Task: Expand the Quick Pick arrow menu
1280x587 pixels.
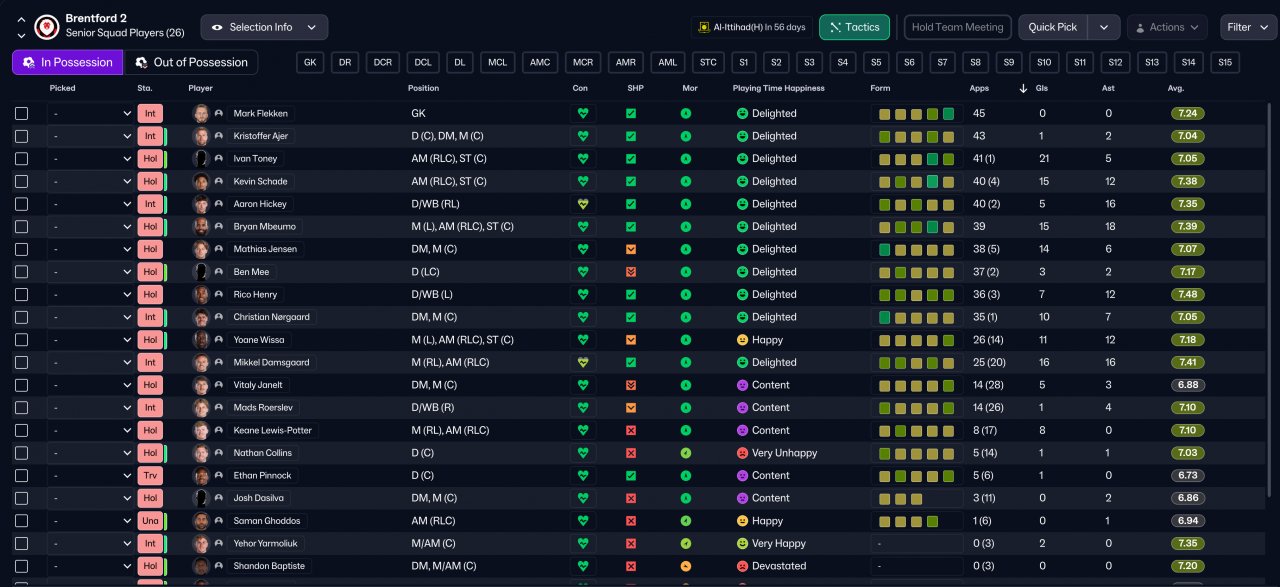Action: [1104, 27]
